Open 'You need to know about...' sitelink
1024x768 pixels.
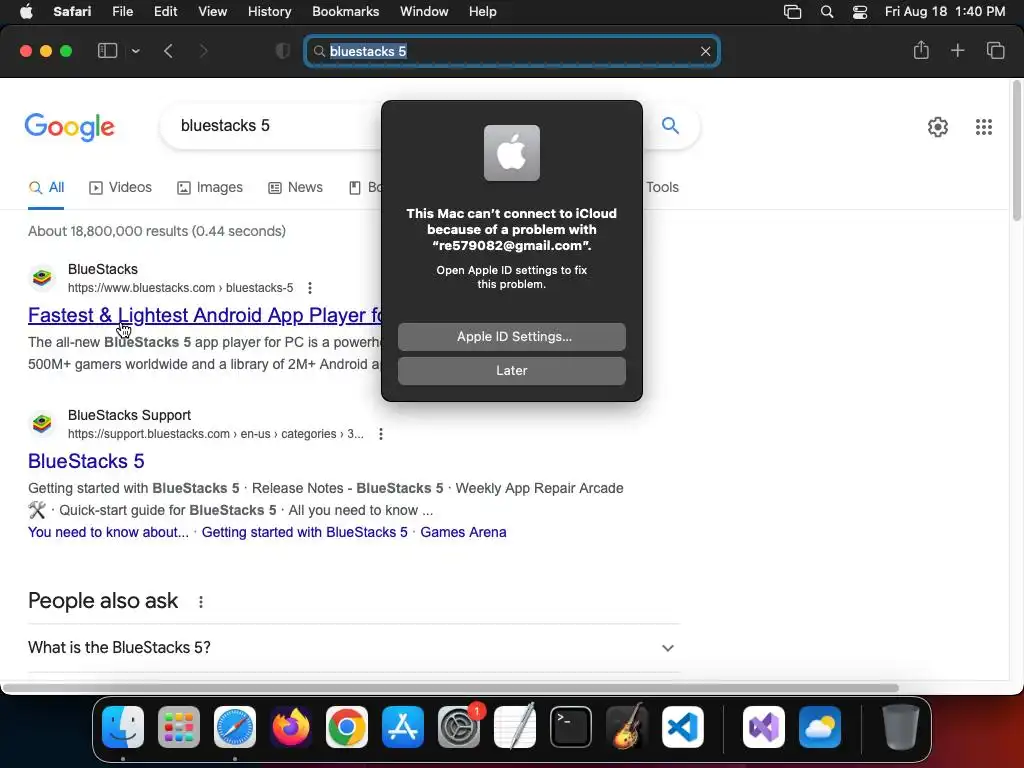tap(108, 532)
